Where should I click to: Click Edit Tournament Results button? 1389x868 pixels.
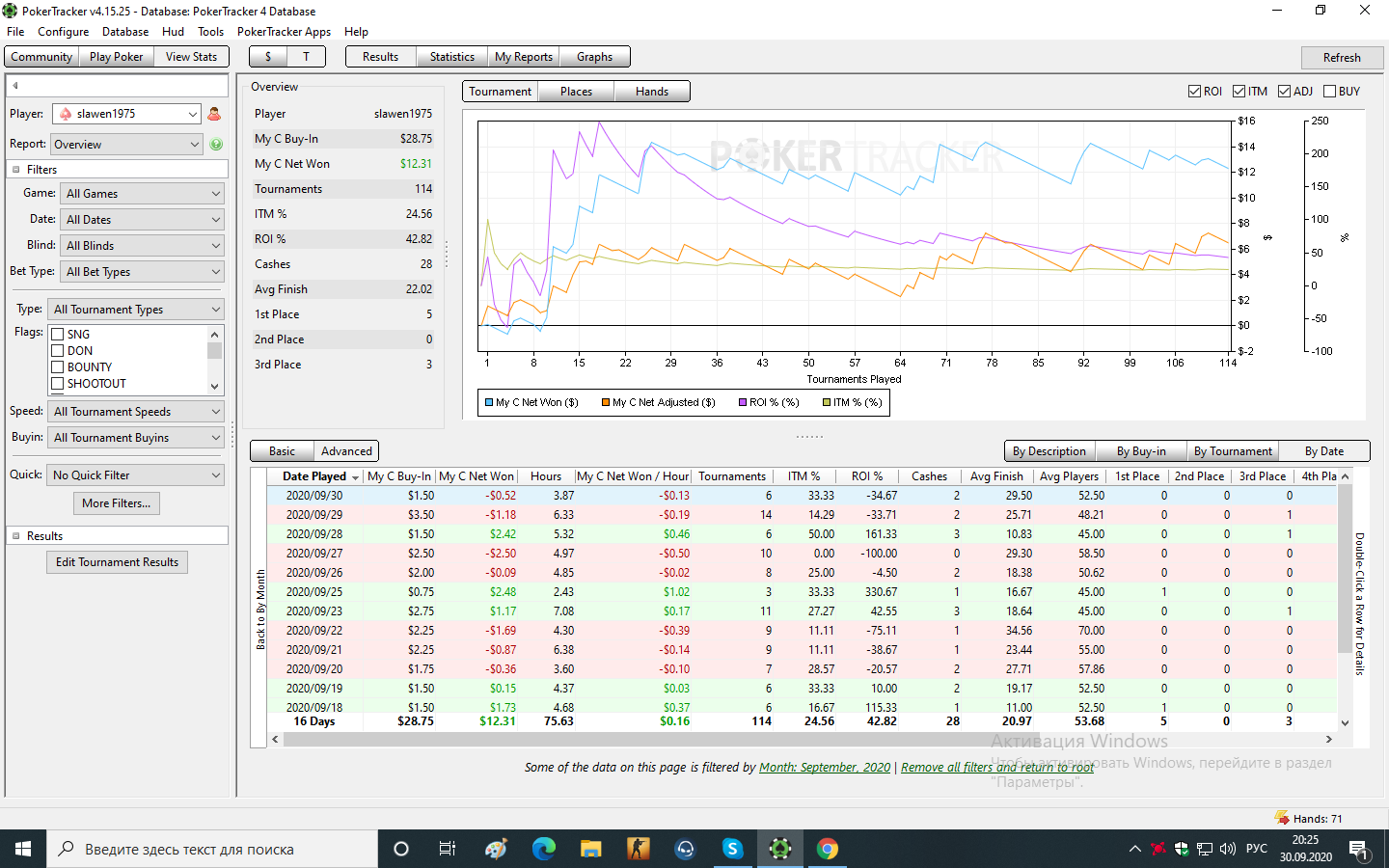click(117, 562)
